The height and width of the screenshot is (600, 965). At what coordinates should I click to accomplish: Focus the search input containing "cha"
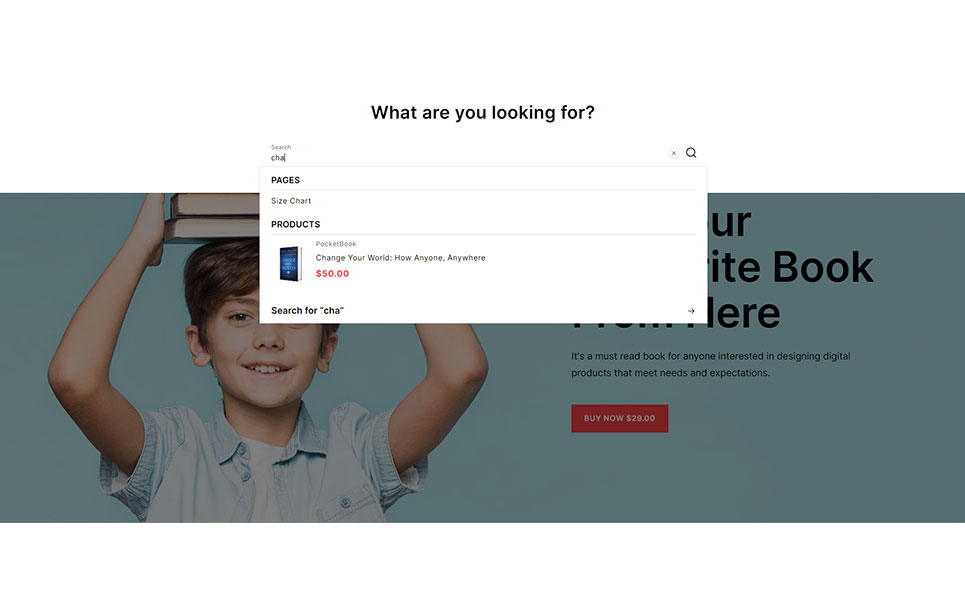(468, 158)
